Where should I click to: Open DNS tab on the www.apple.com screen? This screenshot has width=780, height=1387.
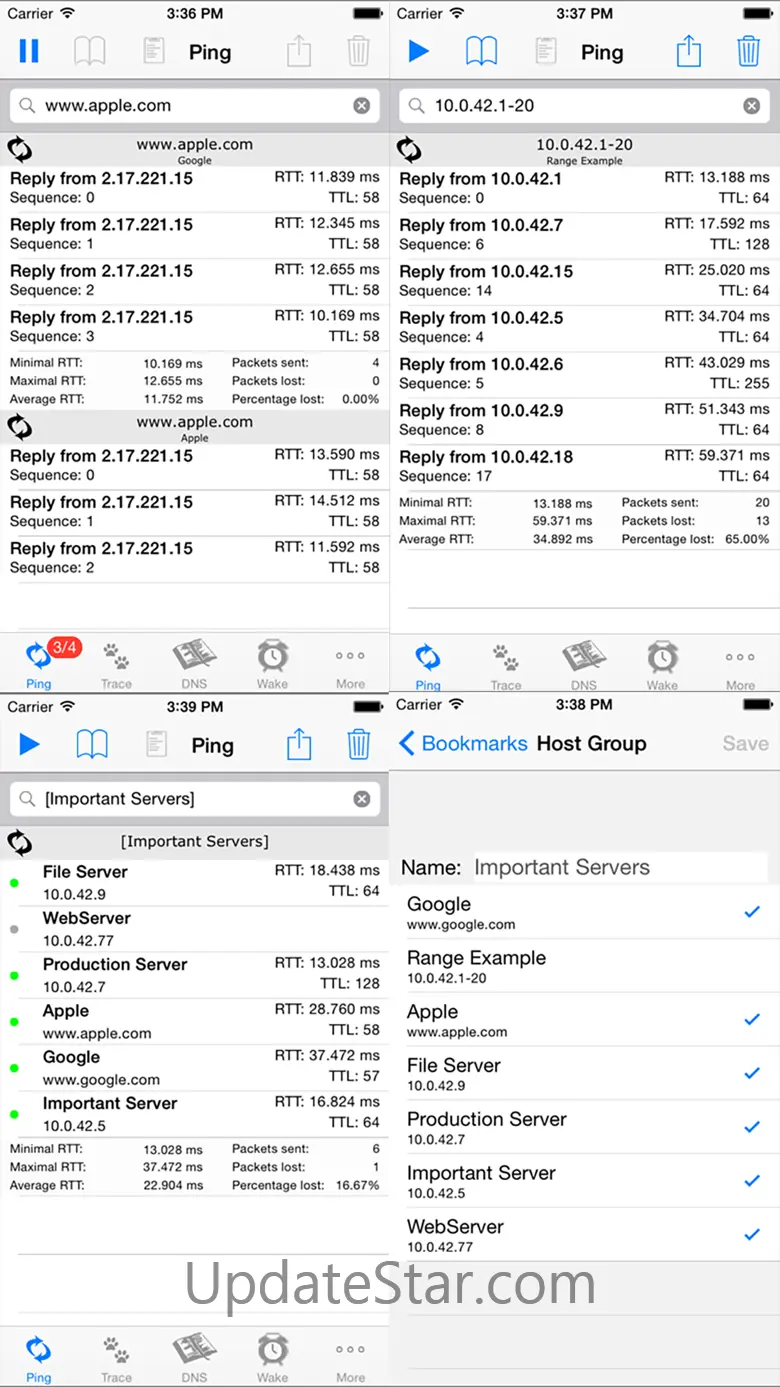pyautogui.click(x=194, y=664)
